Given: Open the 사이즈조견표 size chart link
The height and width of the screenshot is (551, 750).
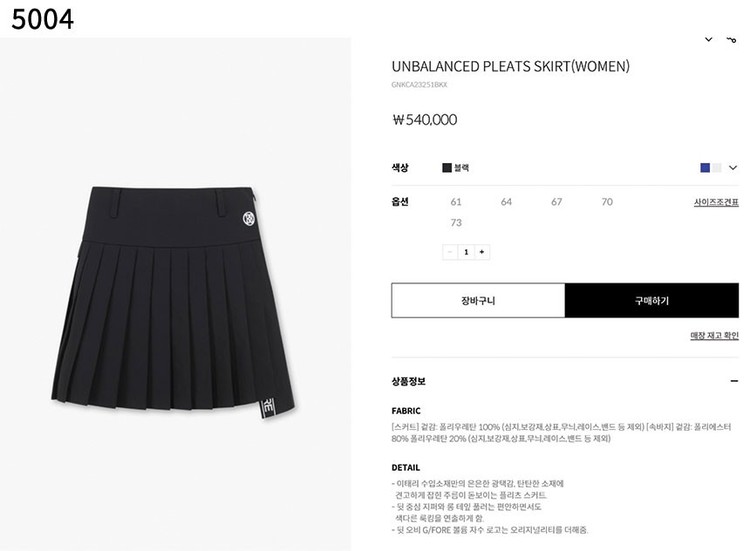Looking at the screenshot, I should pos(716,202).
